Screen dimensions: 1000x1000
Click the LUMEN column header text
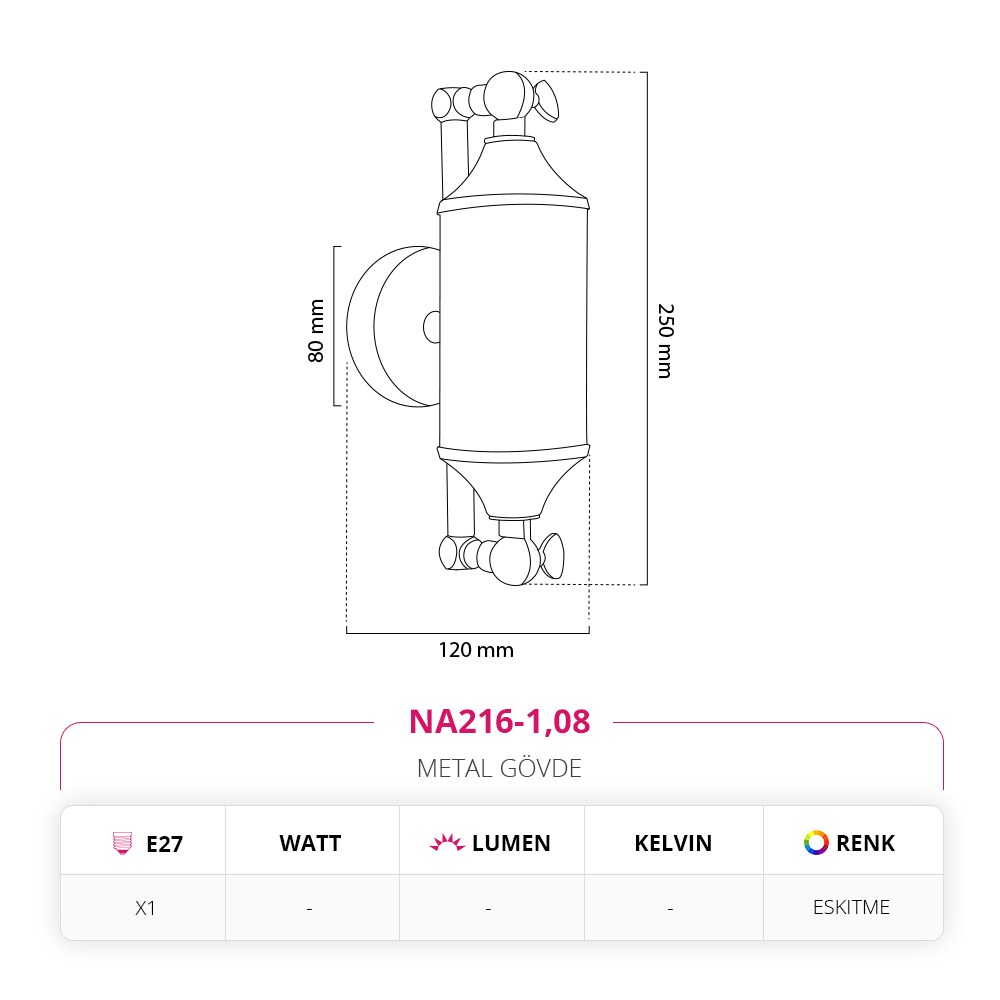511,843
